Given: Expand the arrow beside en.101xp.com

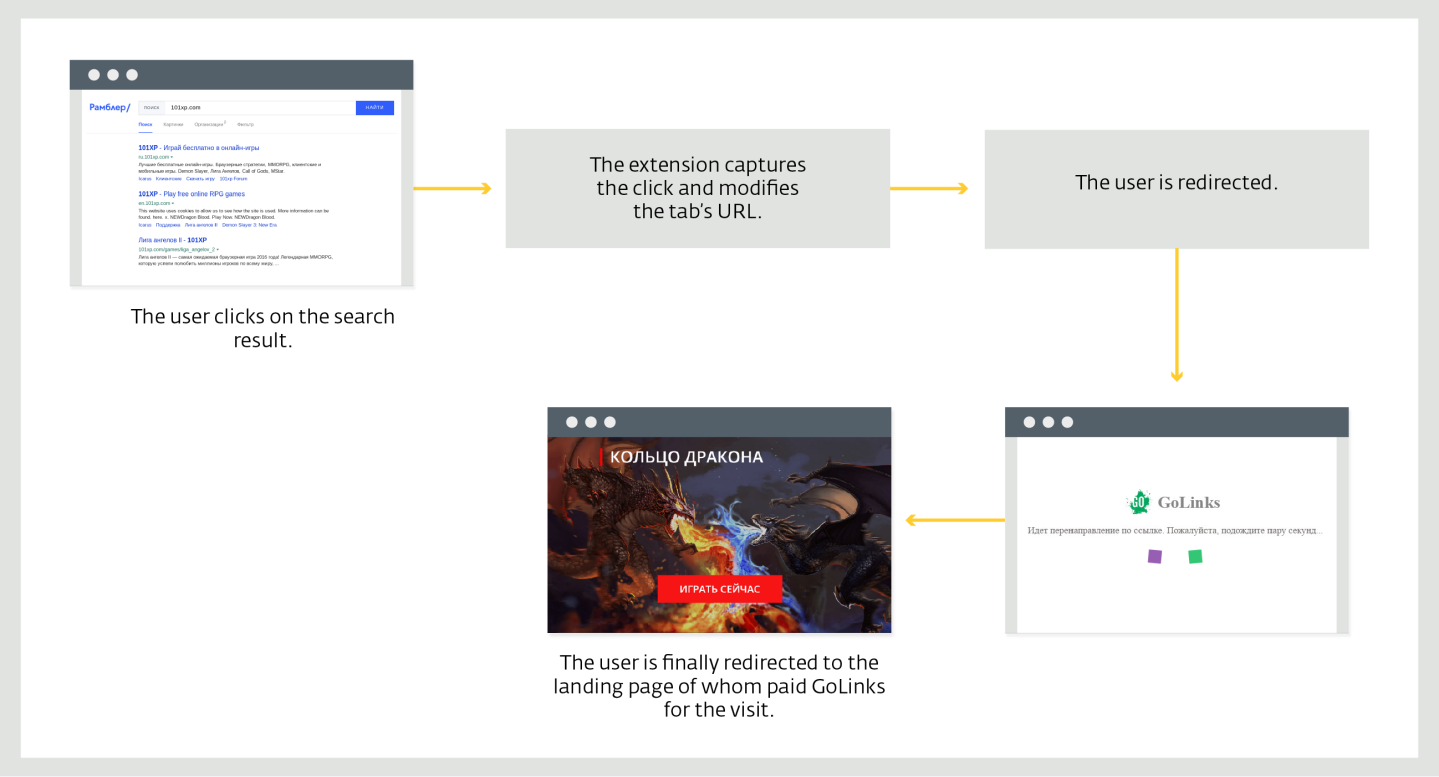Looking at the screenshot, I should tap(172, 203).
